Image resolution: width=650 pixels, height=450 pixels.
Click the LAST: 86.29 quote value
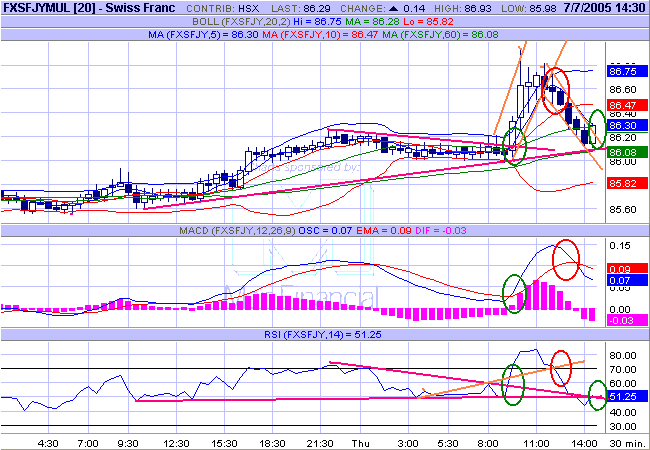tap(301, 9)
